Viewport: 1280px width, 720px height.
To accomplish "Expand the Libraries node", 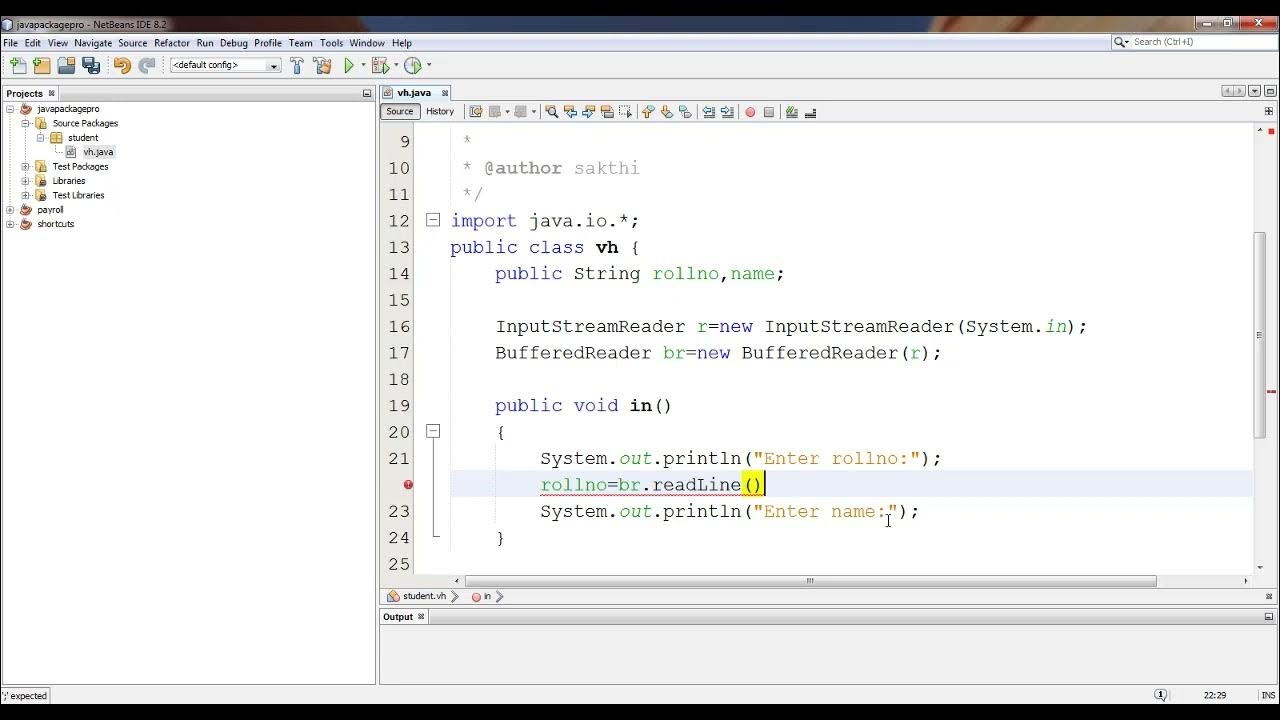I will coord(25,181).
